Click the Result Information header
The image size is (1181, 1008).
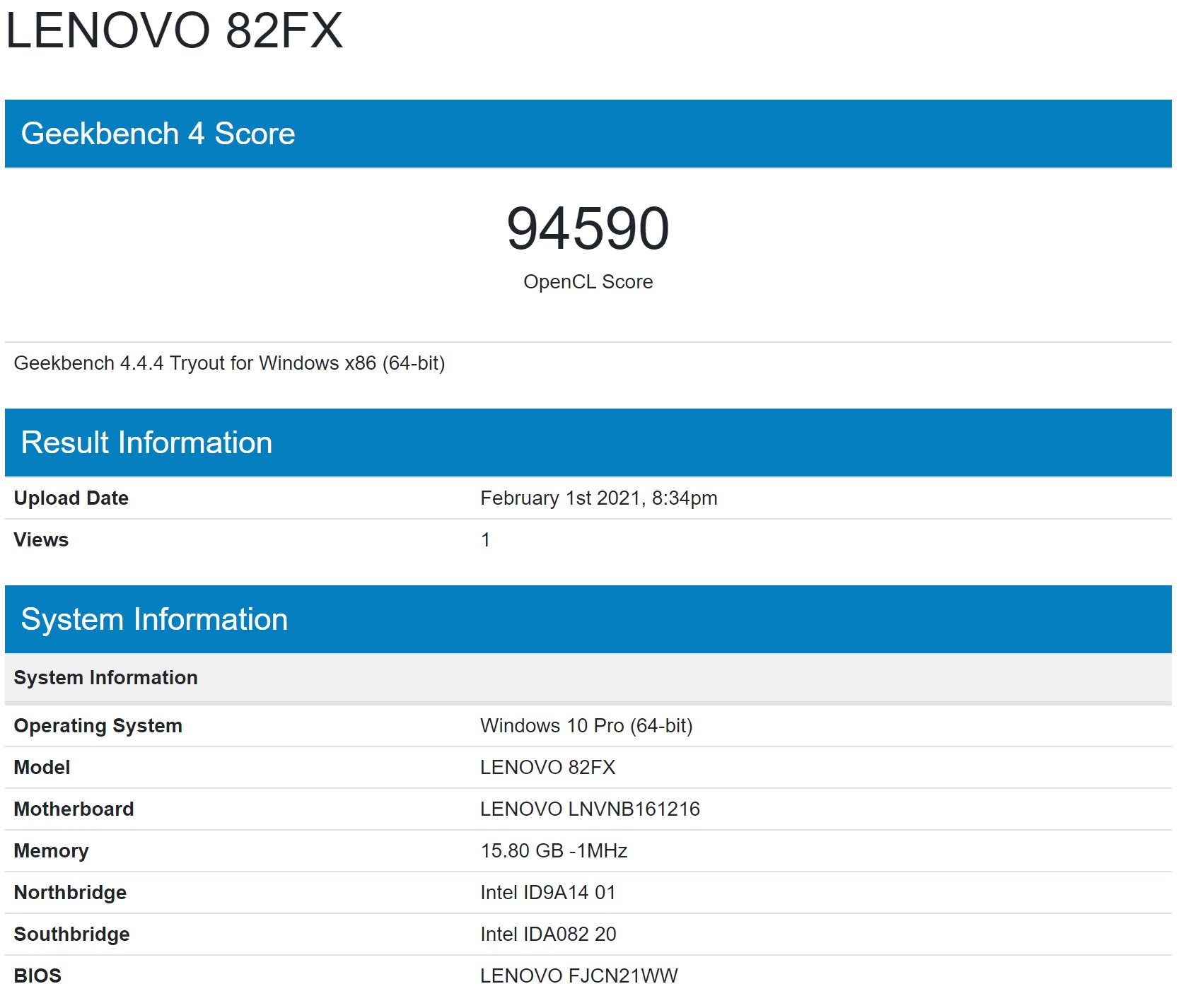(x=588, y=443)
